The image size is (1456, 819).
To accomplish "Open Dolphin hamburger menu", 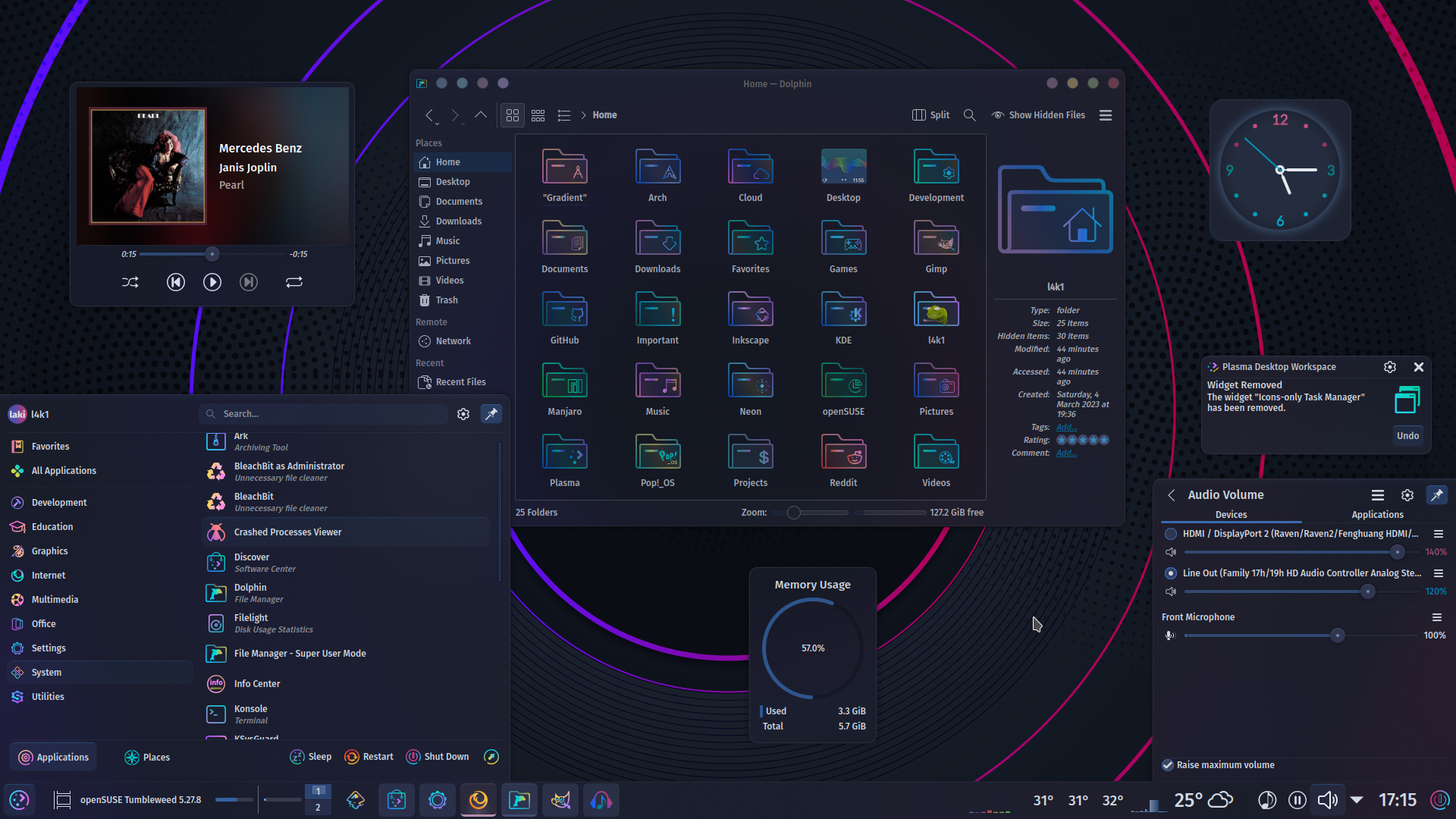I will (1106, 115).
